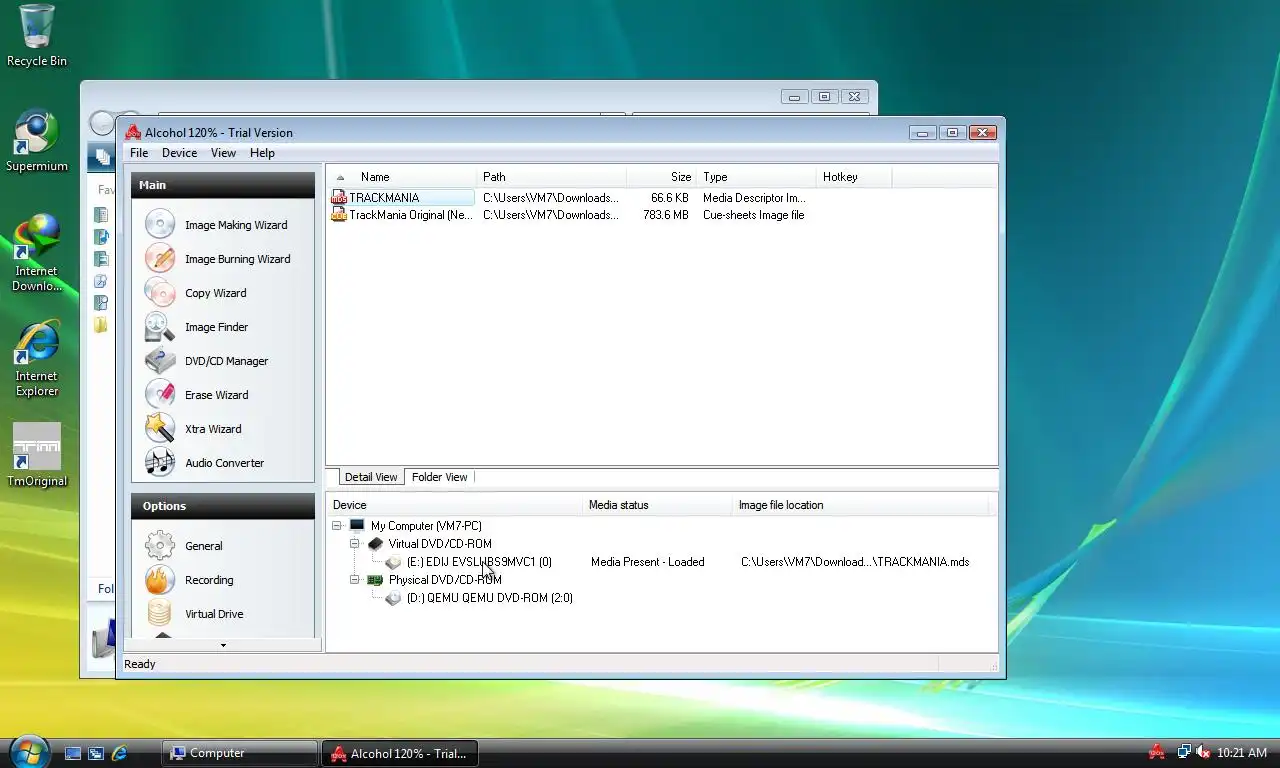Click Alcohol 120% taskbar button

pos(399,753)
